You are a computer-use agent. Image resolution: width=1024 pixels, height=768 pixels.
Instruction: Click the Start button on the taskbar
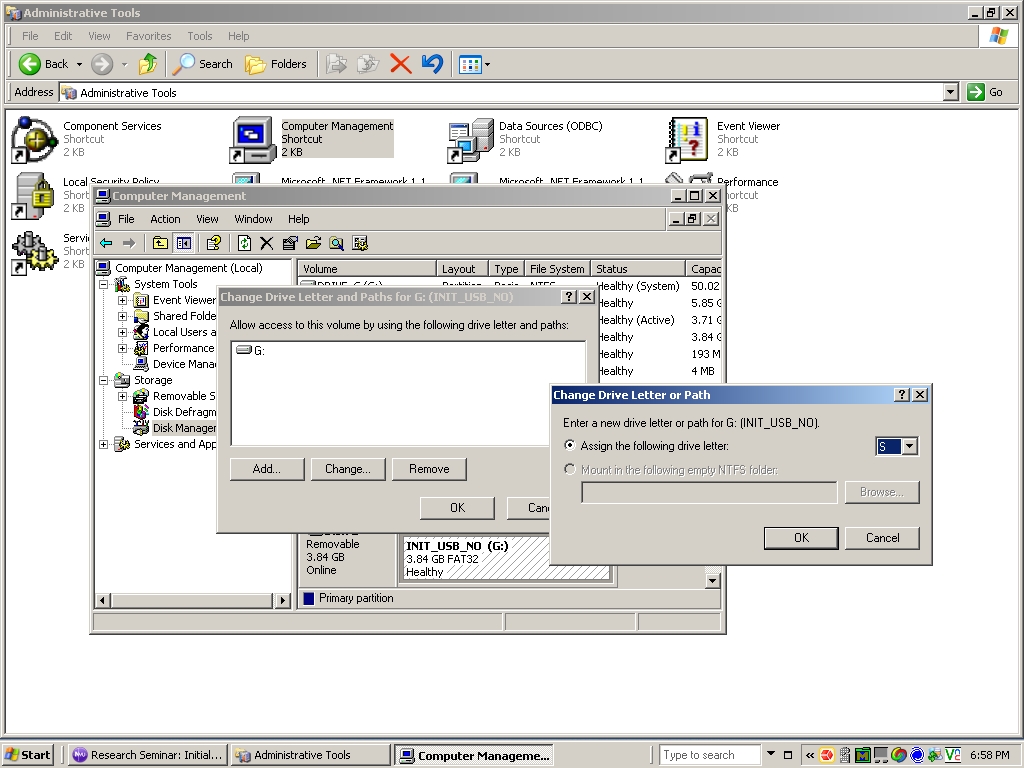pyautogui.click(x=28, y=755)
